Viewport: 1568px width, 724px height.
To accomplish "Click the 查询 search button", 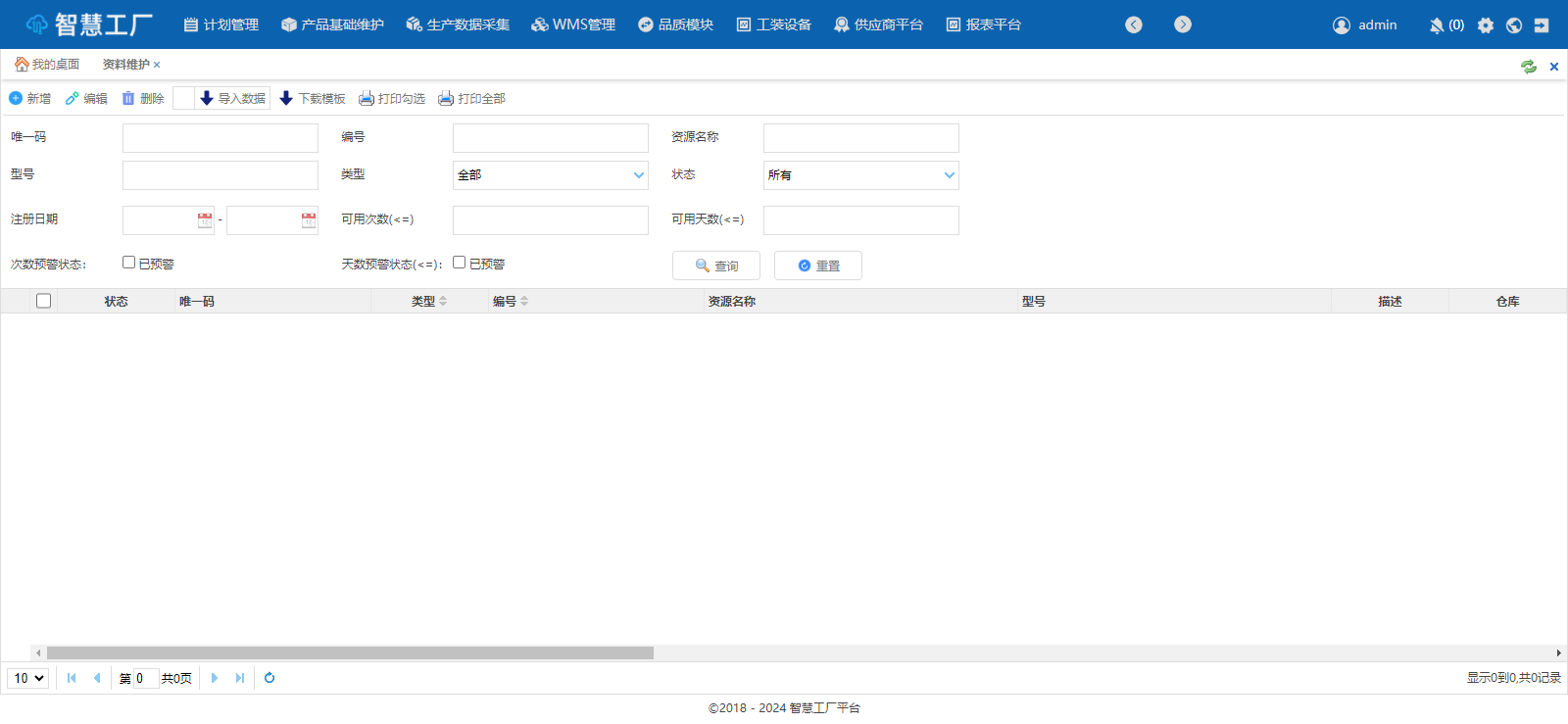I will (x=716, y=265).
